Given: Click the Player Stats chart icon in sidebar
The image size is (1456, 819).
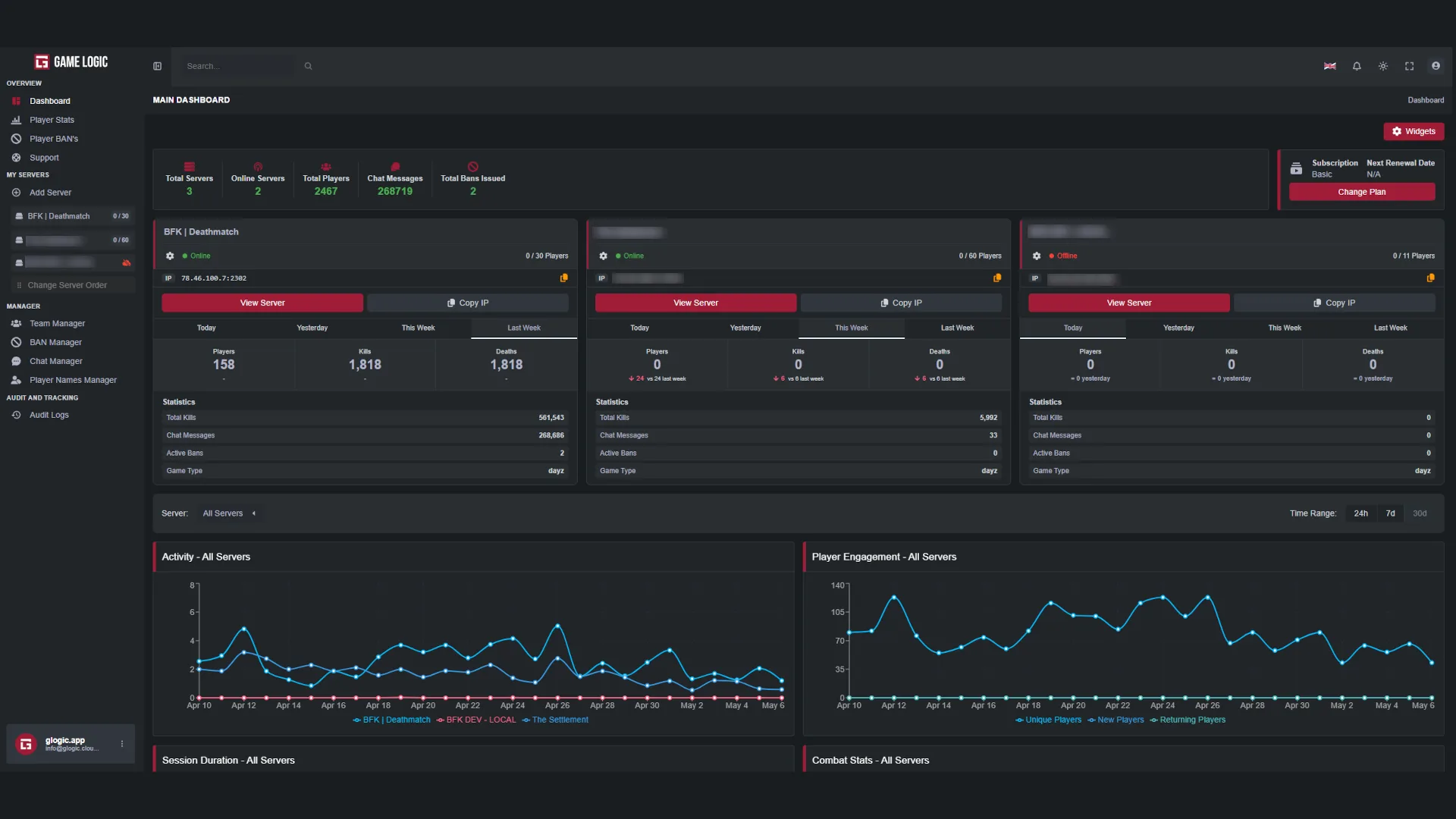Looking at the screenshot, I should coord(16,120).
